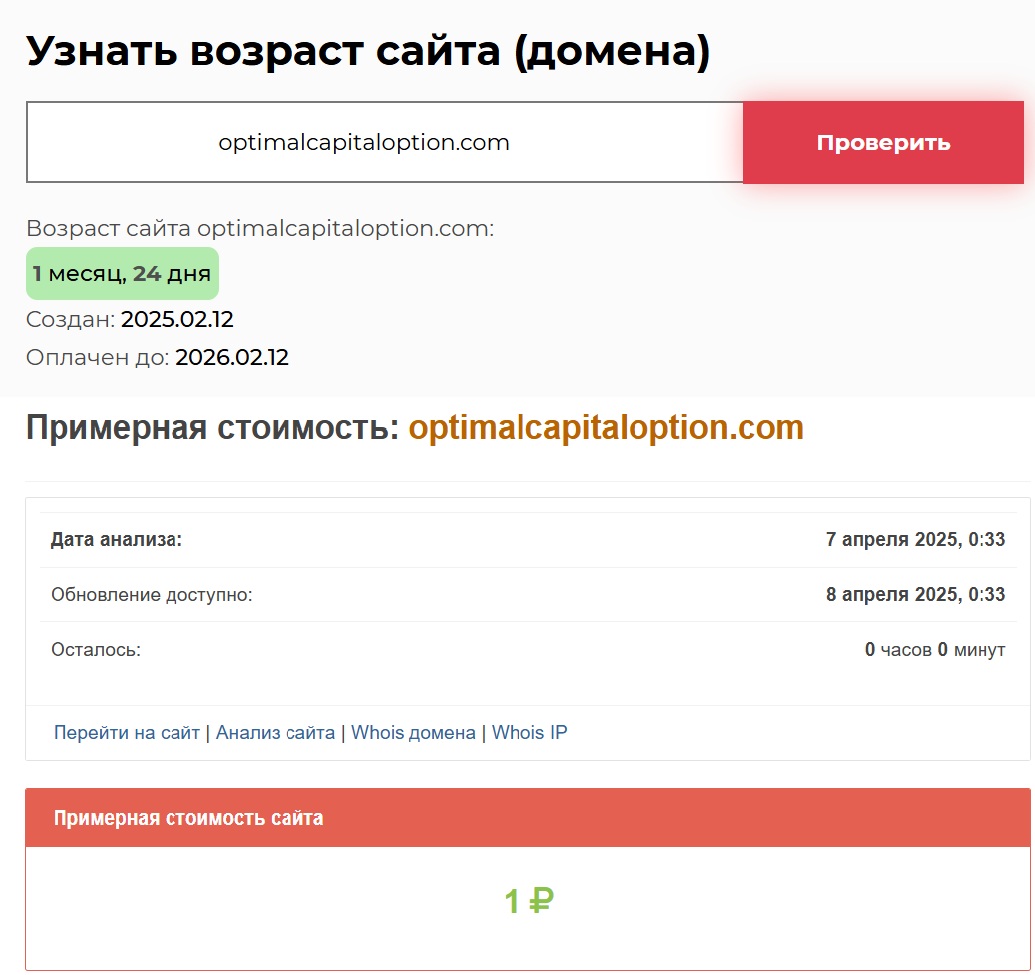Screen dimensions: 1035x975
Task: Open the Whois IP link
Action: click(529, 733)
